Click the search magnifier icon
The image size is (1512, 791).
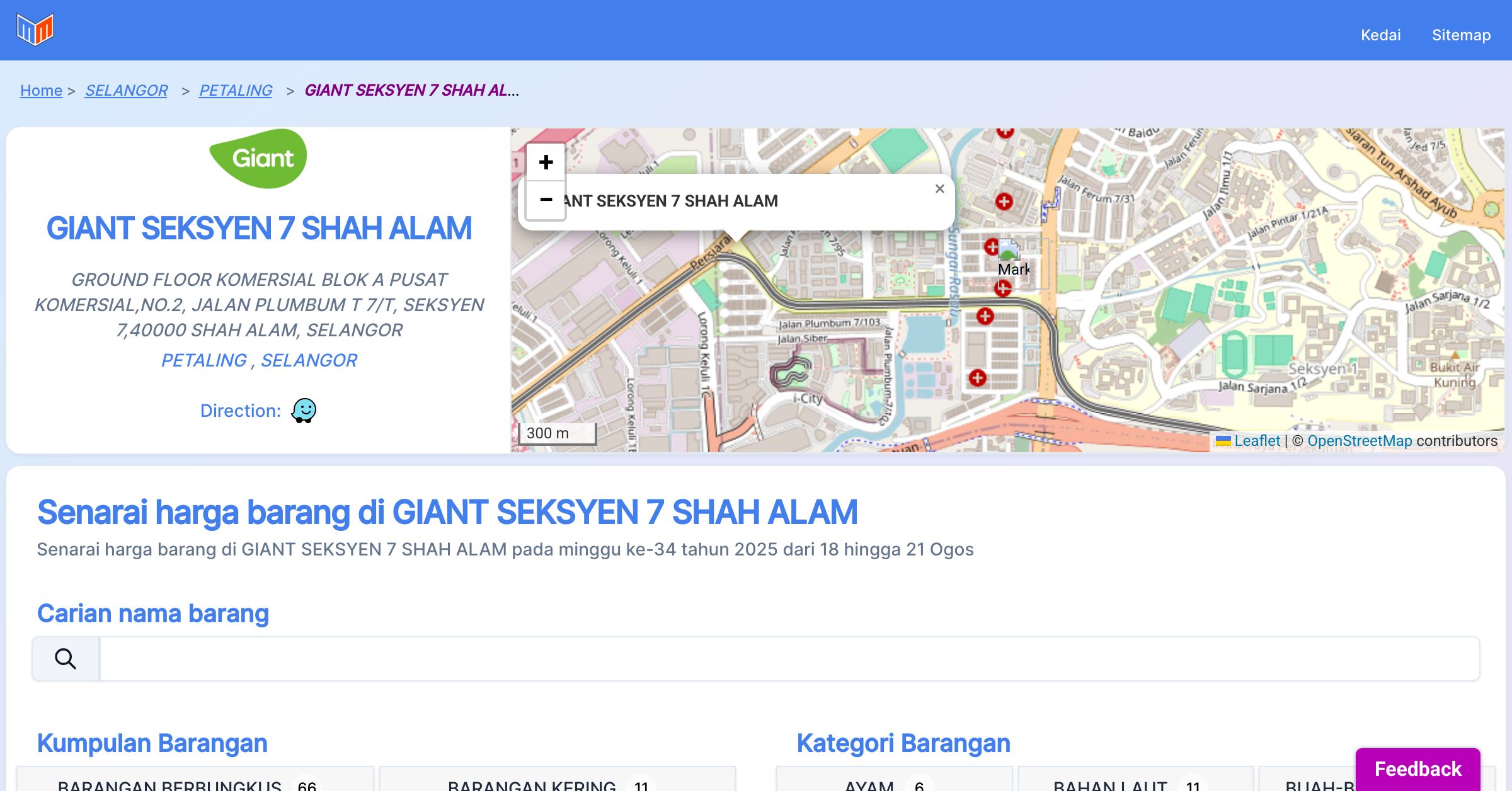click(66, 659)
